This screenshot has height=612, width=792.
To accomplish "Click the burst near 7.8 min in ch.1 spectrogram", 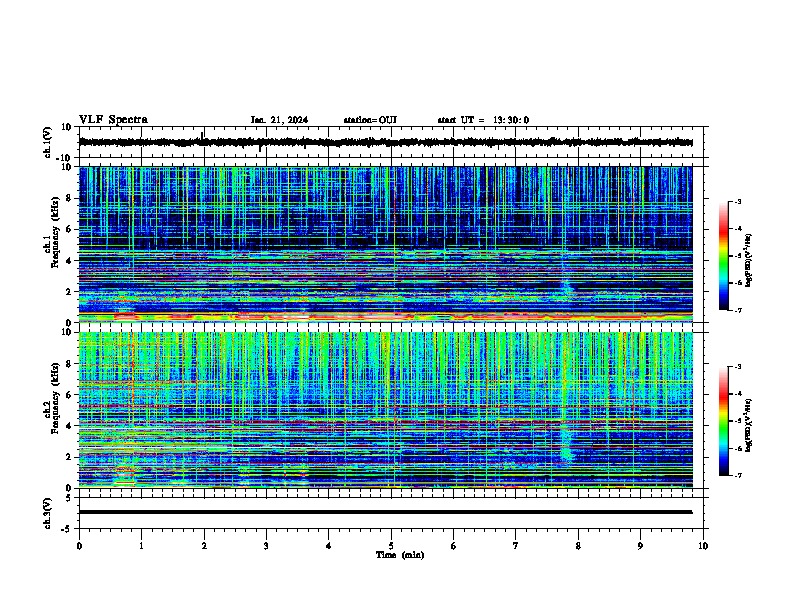I will point(568,288).
